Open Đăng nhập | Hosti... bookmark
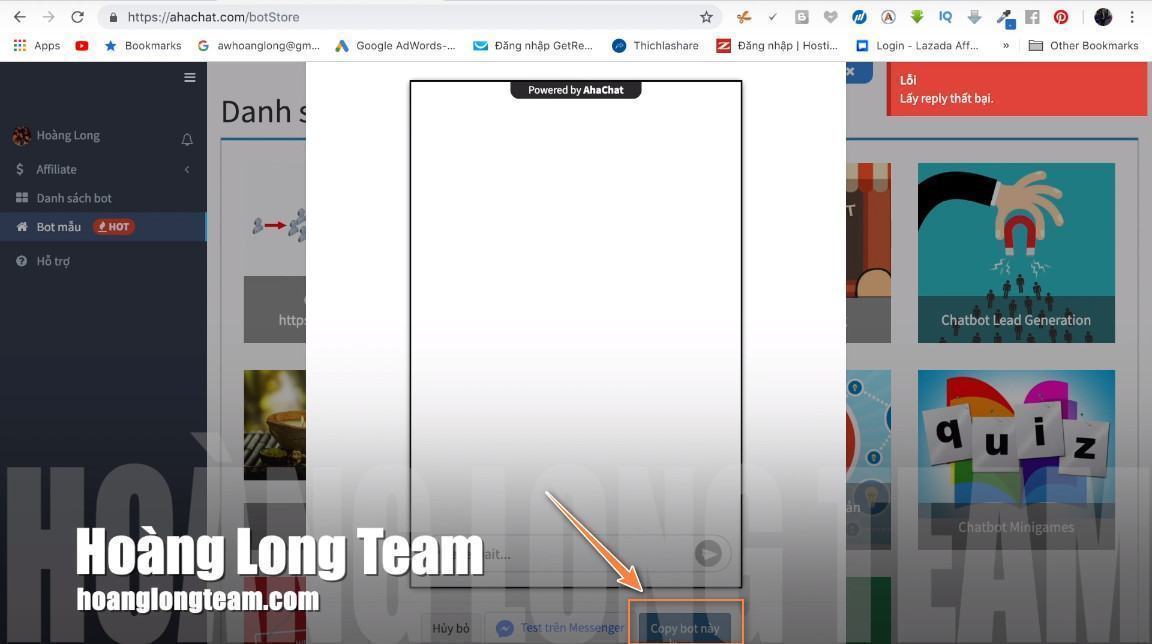The height and width of the screenshot is (644, 1152). point(777,46)
